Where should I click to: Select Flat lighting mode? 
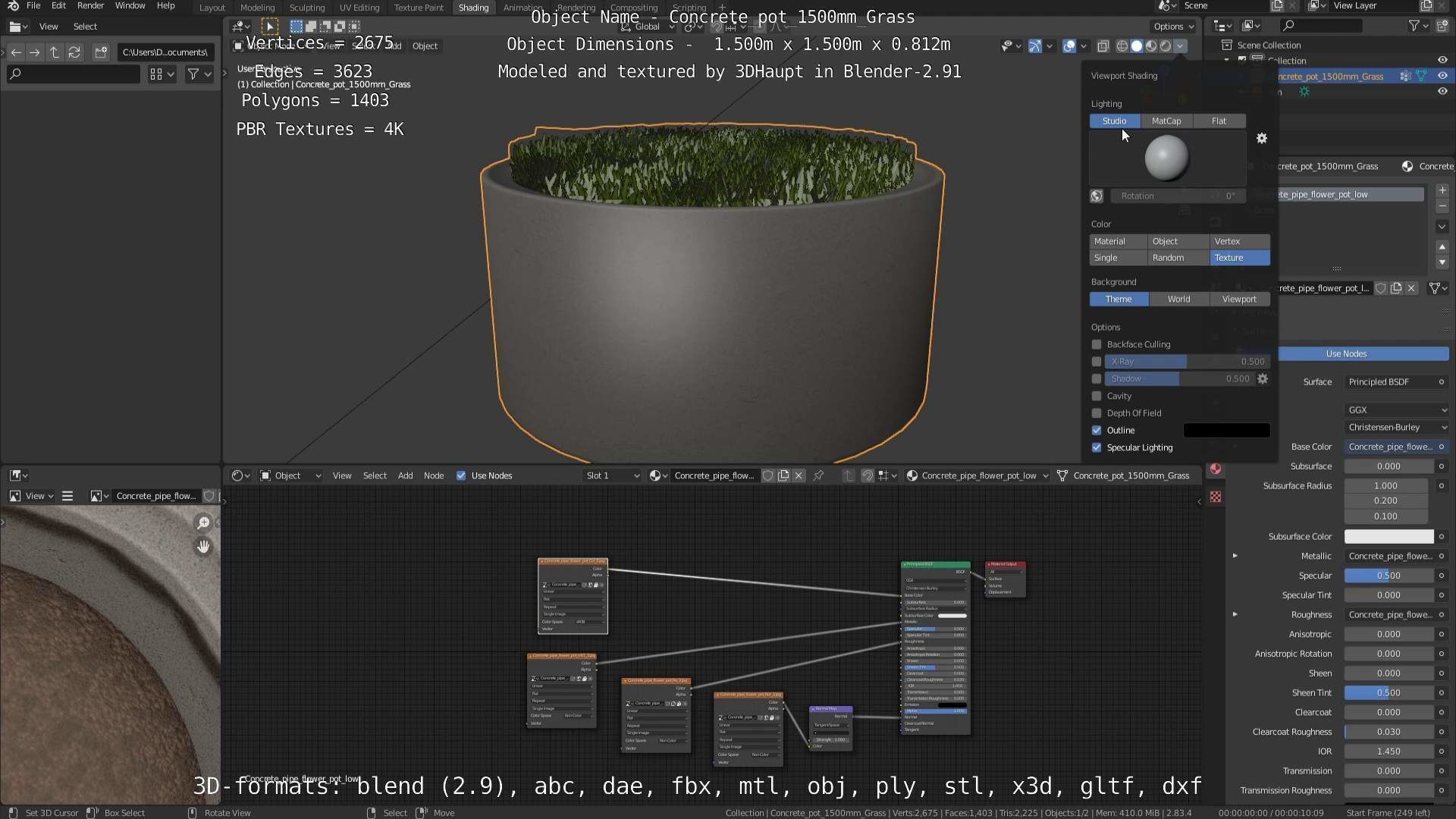[1219, 121]
